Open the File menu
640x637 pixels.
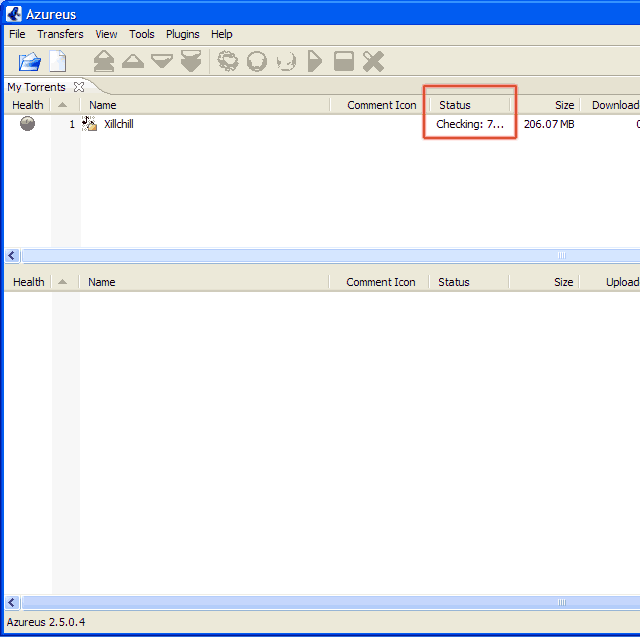(x=17, y=34)
